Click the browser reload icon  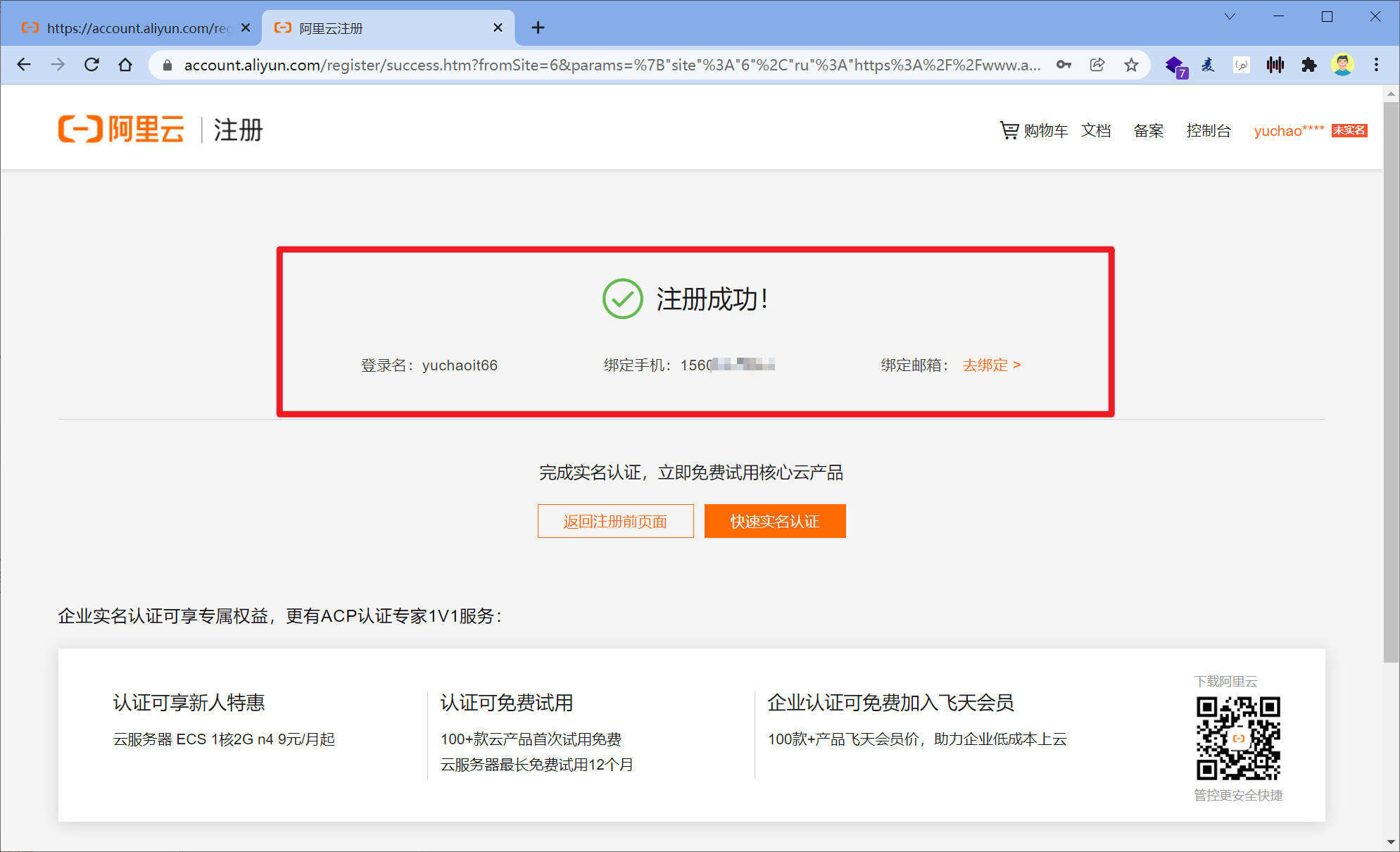92,65
